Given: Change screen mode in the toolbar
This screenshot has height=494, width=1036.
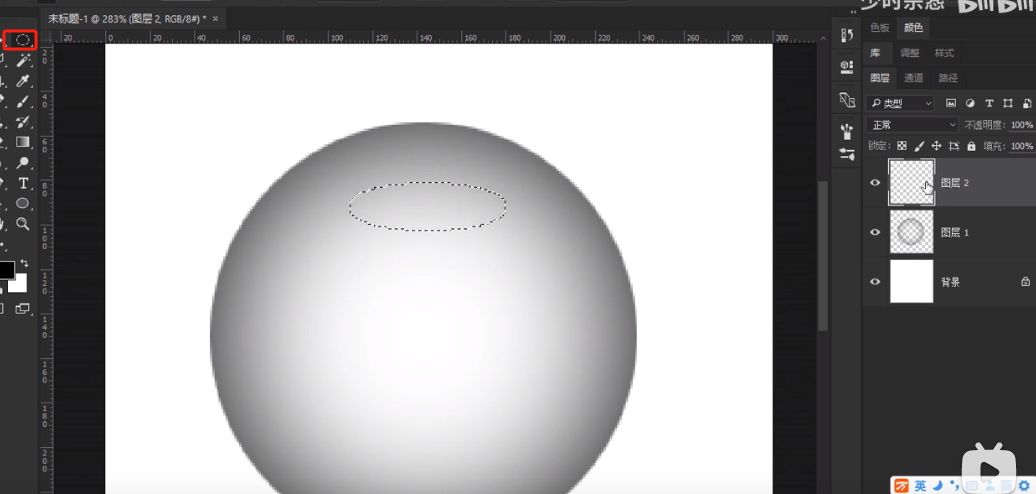Looking at the screenshot, I should (x=23, y=308).
